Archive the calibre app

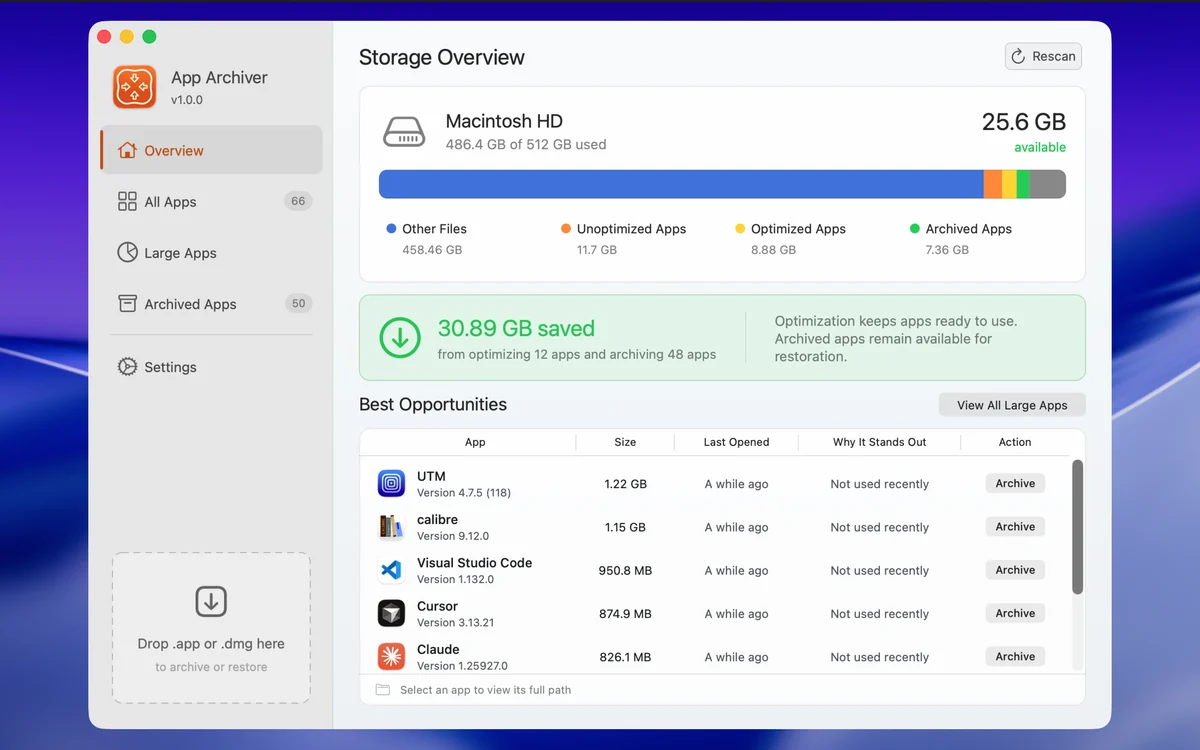1015,526
